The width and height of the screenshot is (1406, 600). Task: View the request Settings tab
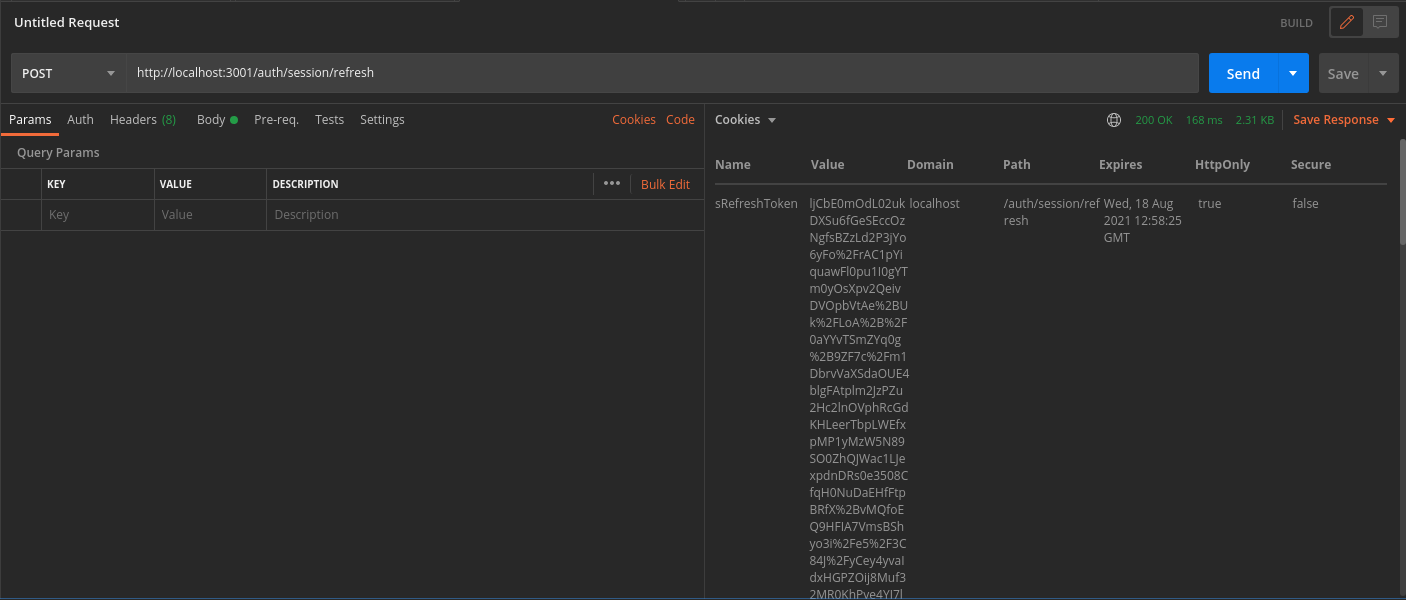click(382, 119)
